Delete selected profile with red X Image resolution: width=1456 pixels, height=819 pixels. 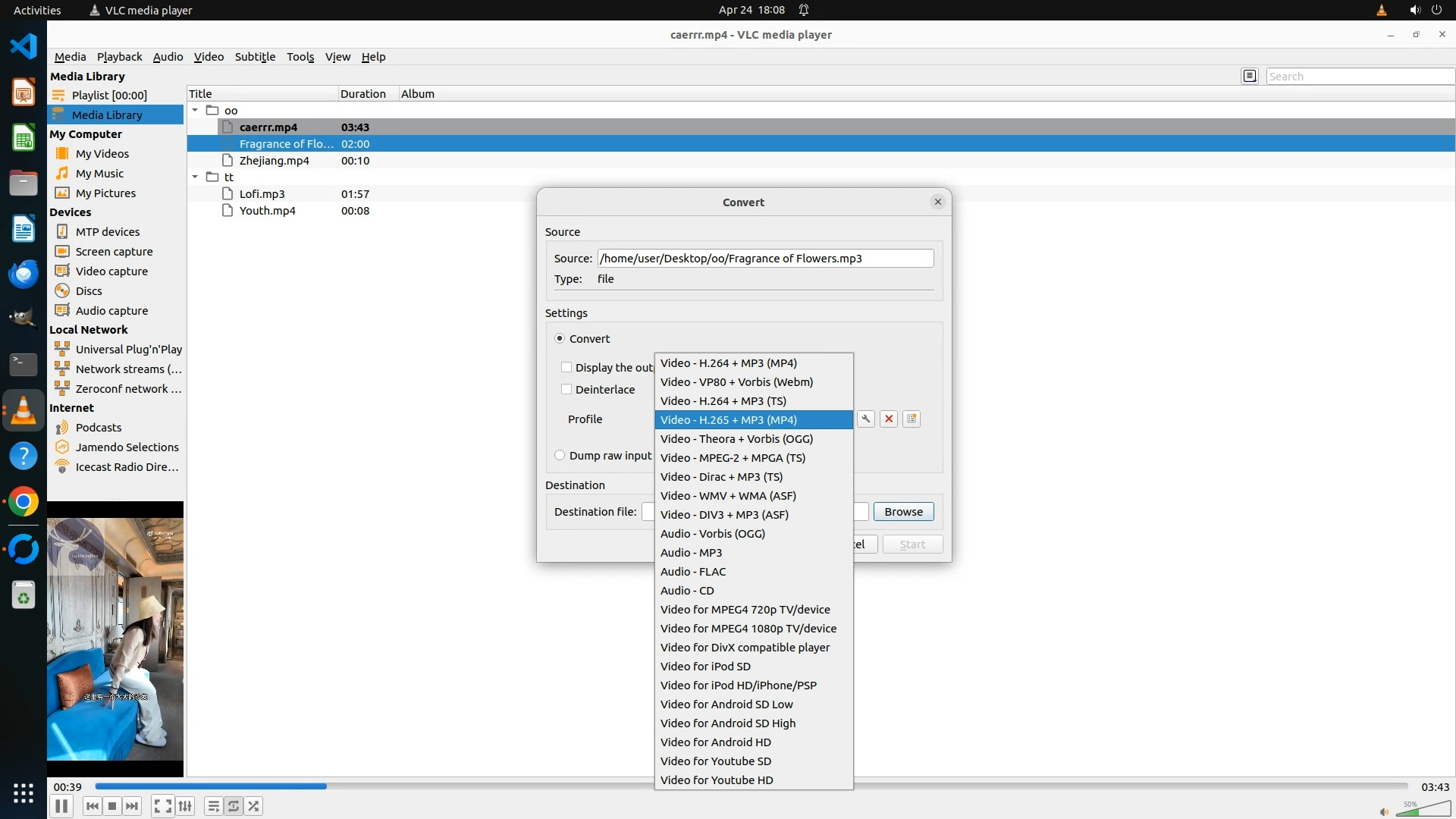point(889,419)
